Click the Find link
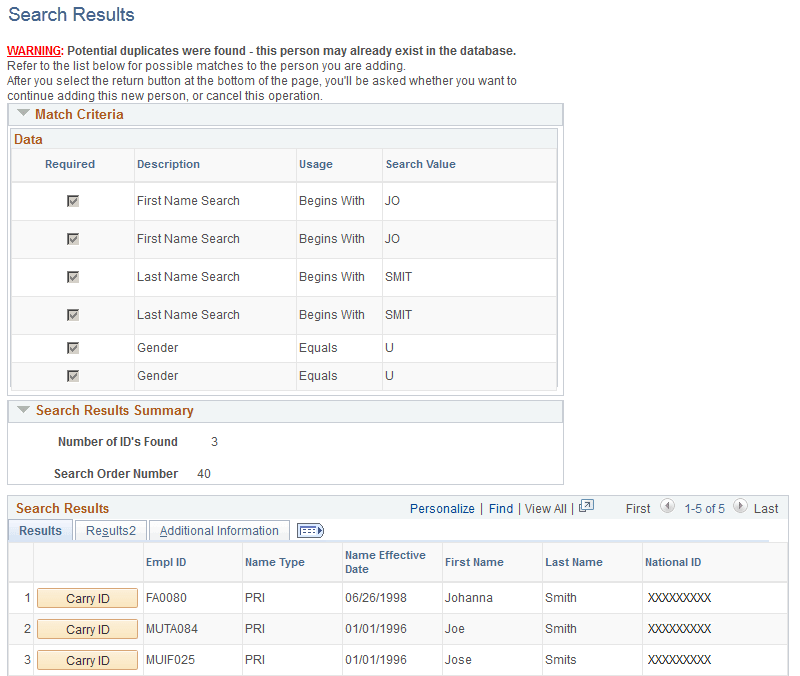This screenshot has height=676, width=800. [x=500, y=508]
